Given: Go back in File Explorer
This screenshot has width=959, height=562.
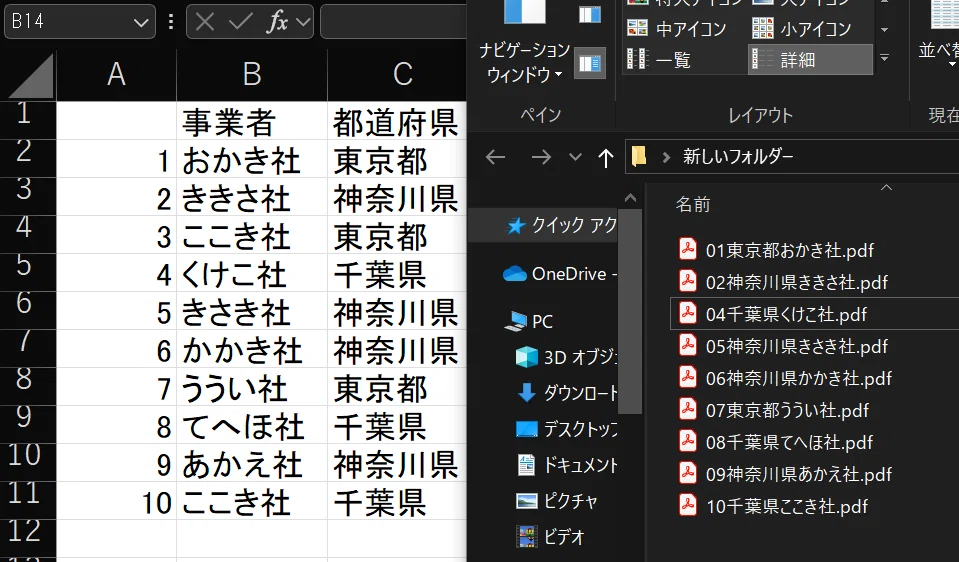Looking at the screenshot, I should 495,157.
